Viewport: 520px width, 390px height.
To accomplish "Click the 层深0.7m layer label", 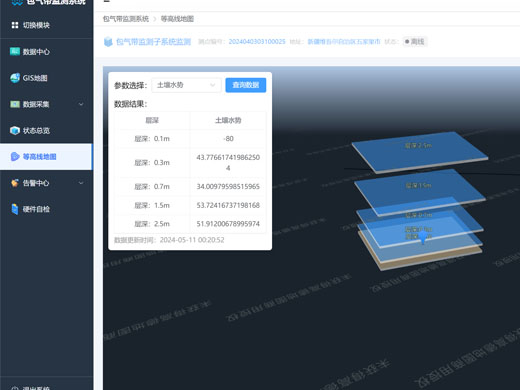I will [x=418, y=215].
